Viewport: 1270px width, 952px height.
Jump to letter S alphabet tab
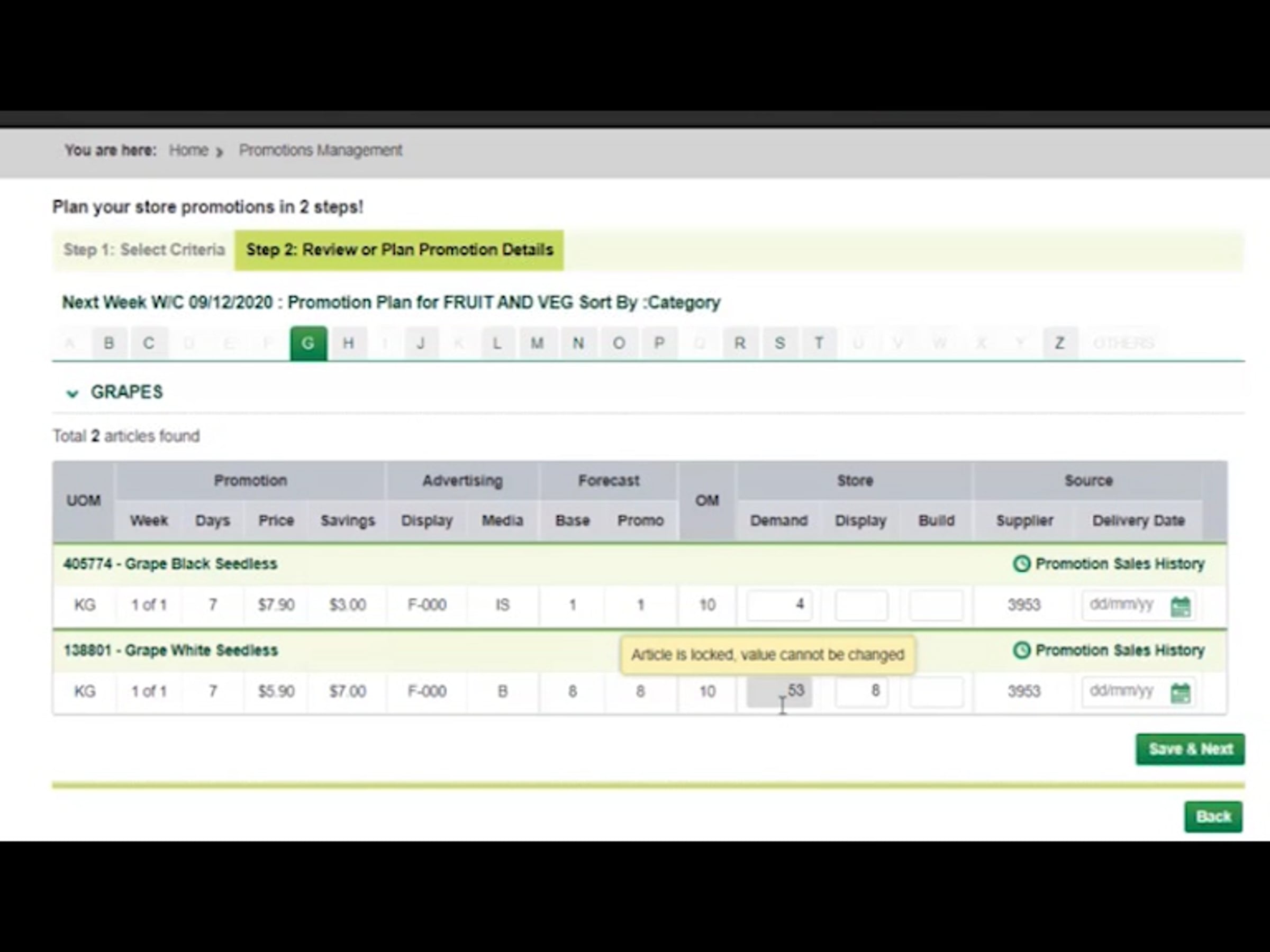click(779, 343)
